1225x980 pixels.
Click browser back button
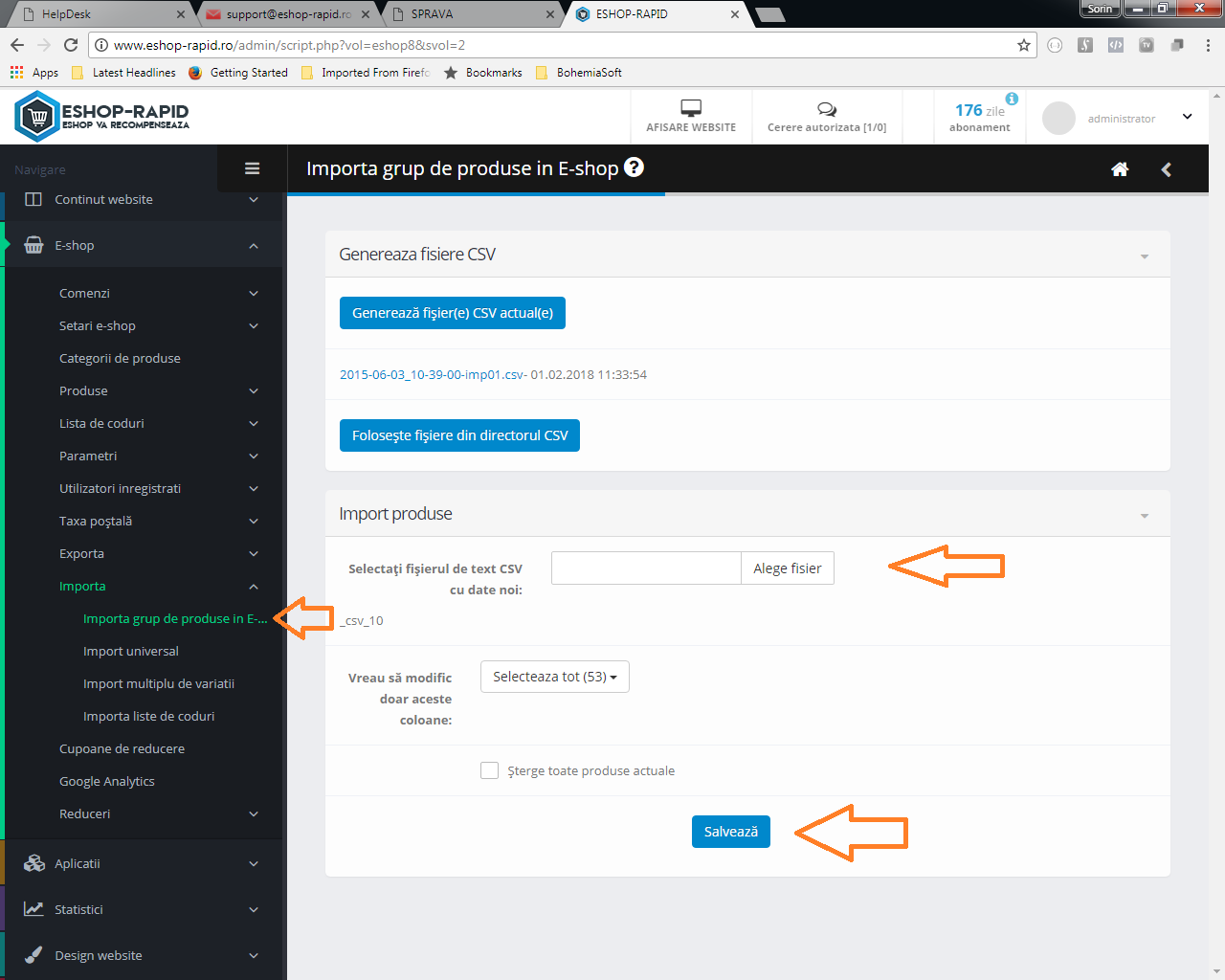coord(17,45)
